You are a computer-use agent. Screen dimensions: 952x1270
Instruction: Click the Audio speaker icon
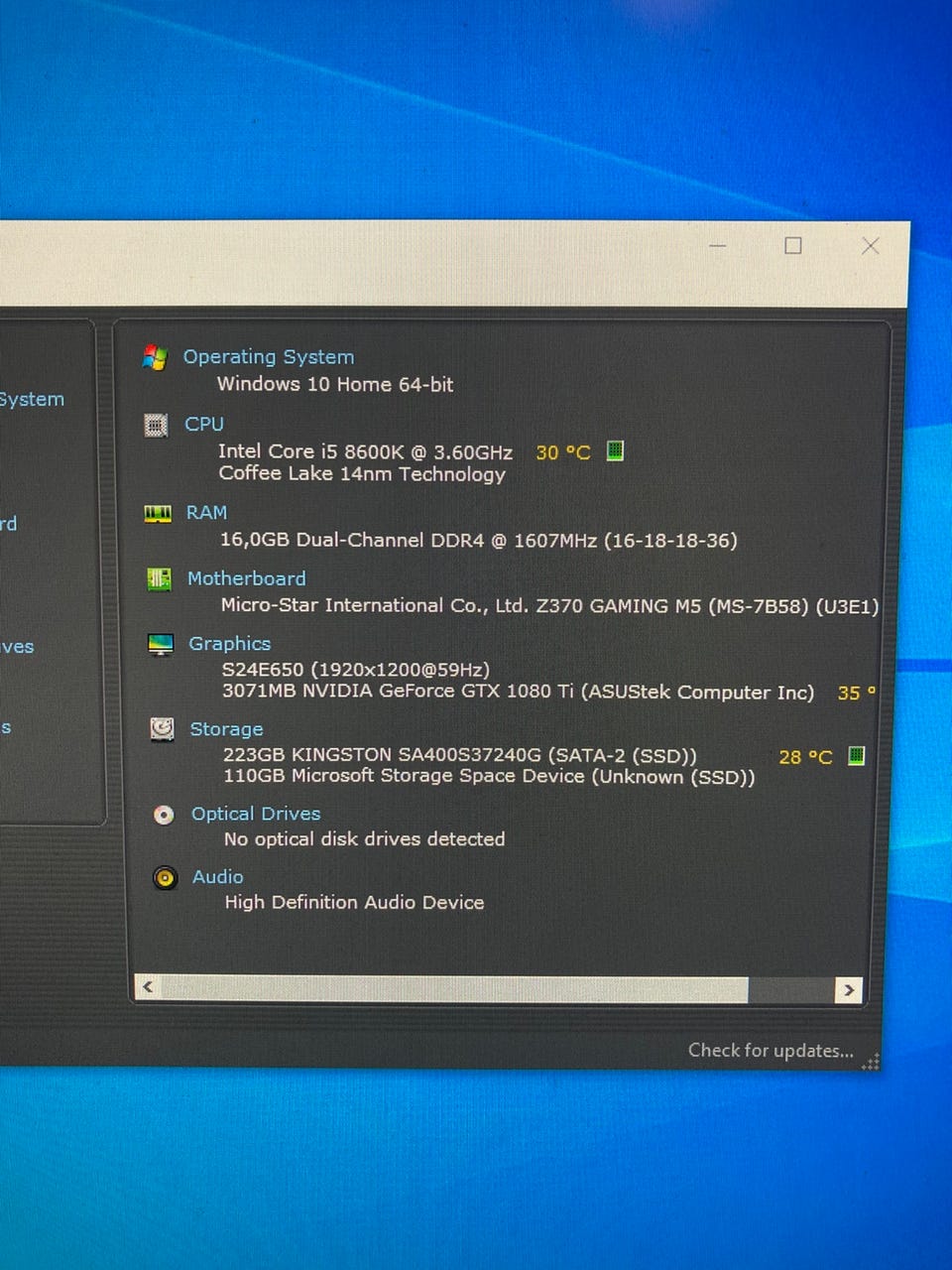165,877
